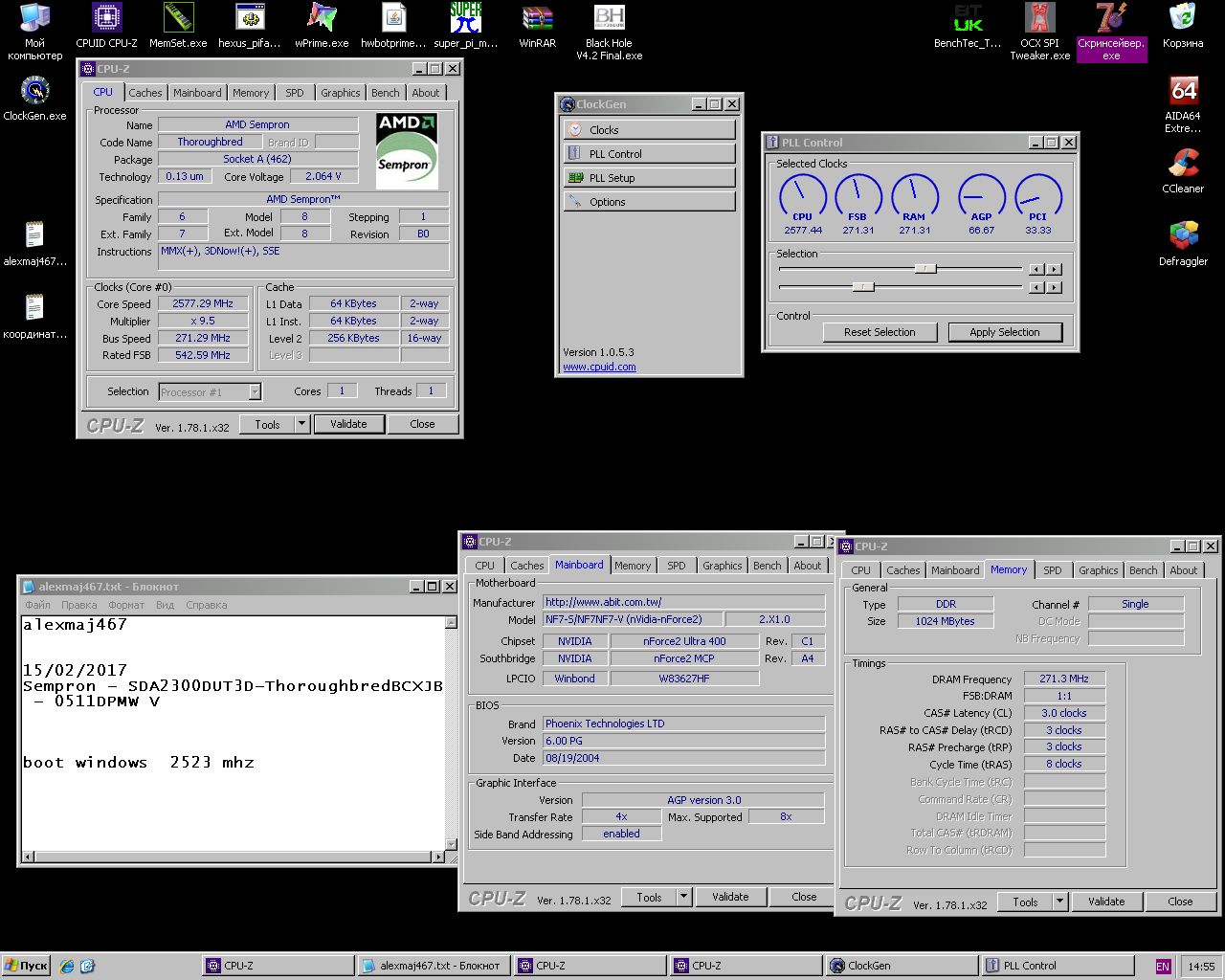Select the AGP clock dial in PLL Control

pos(982,204)
